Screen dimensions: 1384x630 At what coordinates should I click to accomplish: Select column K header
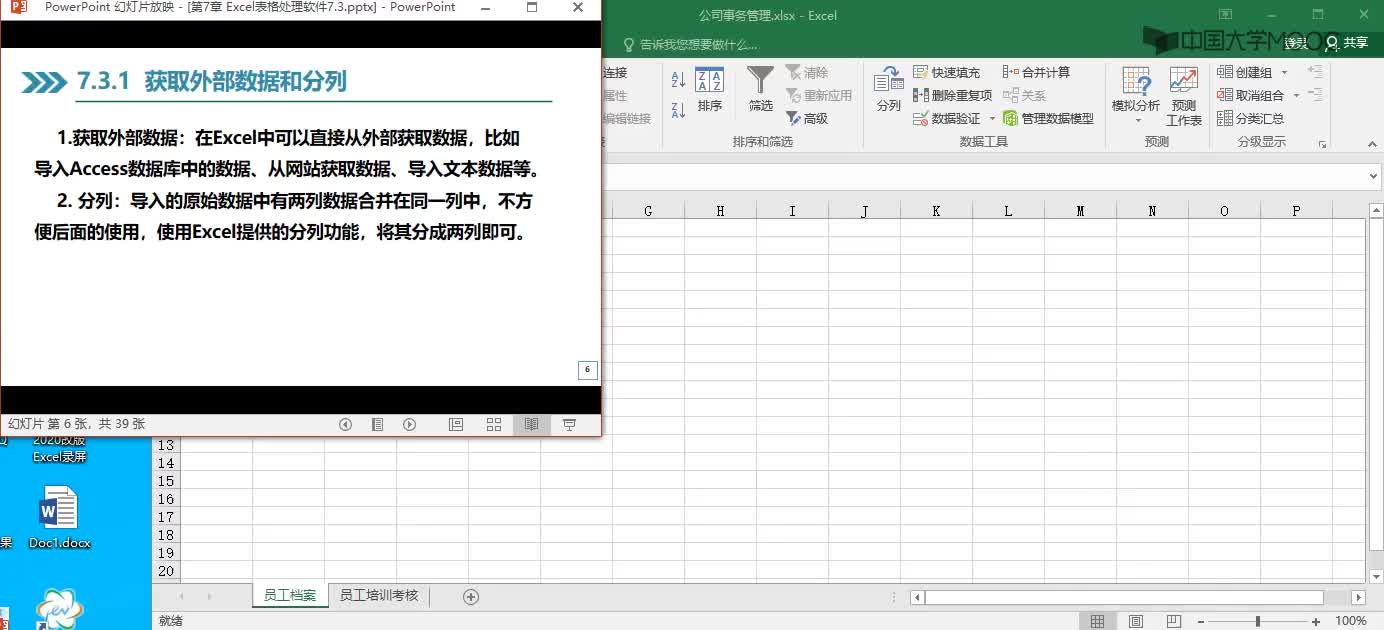click(x=936, y=211)
